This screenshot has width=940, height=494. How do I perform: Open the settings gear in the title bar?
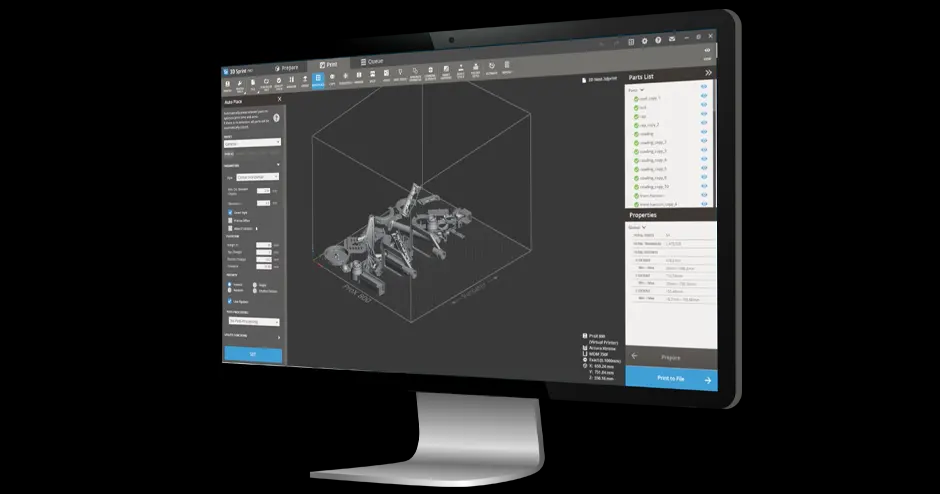(x=644, y=41)
